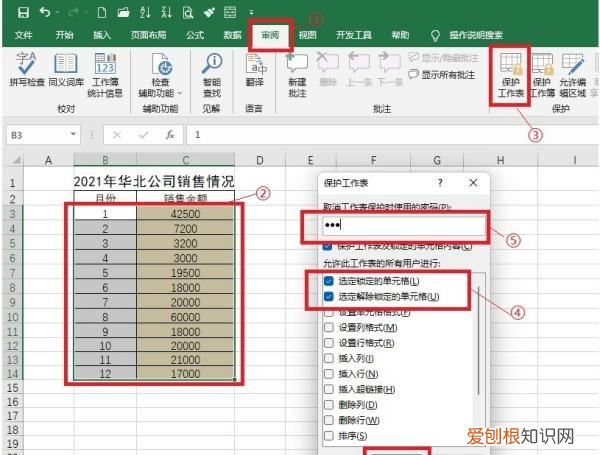Check 删除行 option

pos(328,420)
